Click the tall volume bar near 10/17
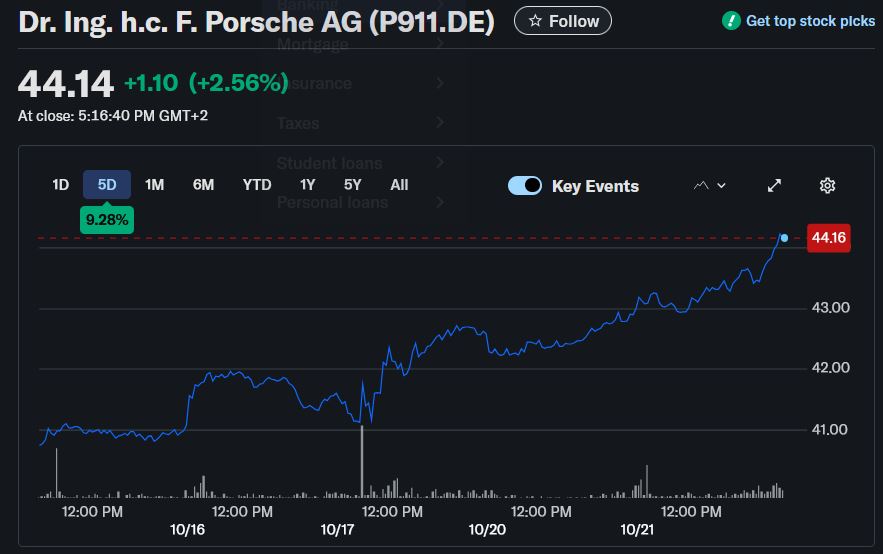 (362, 461)
